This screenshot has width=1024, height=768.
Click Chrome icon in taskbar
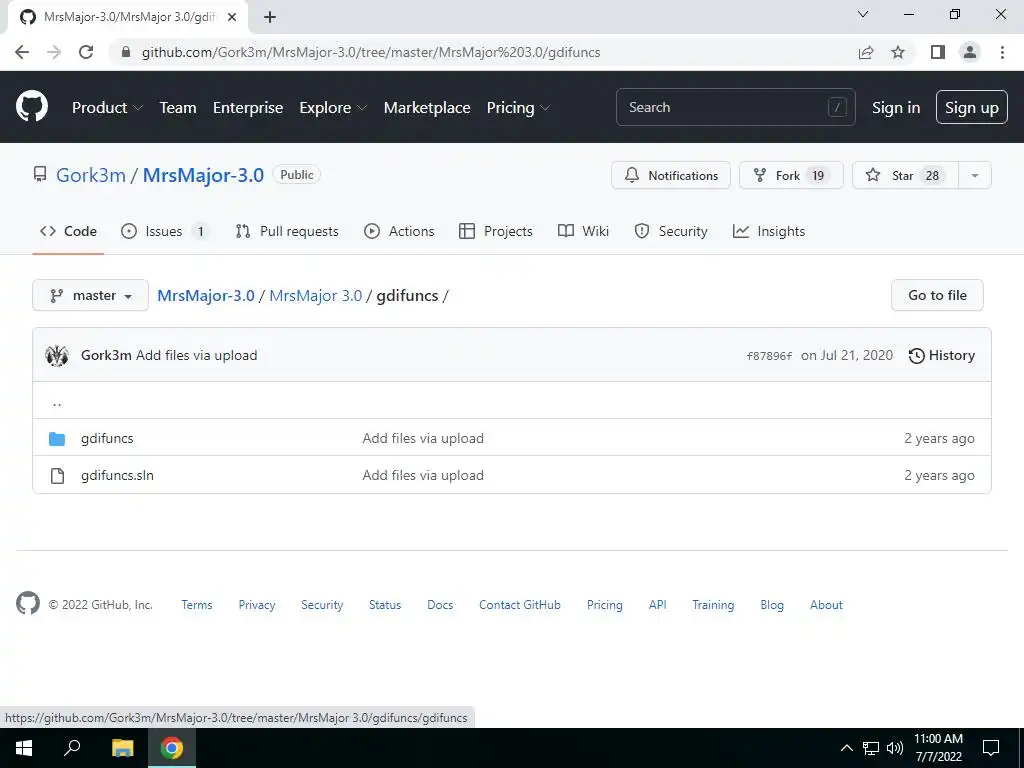click(x=172, y=748)
